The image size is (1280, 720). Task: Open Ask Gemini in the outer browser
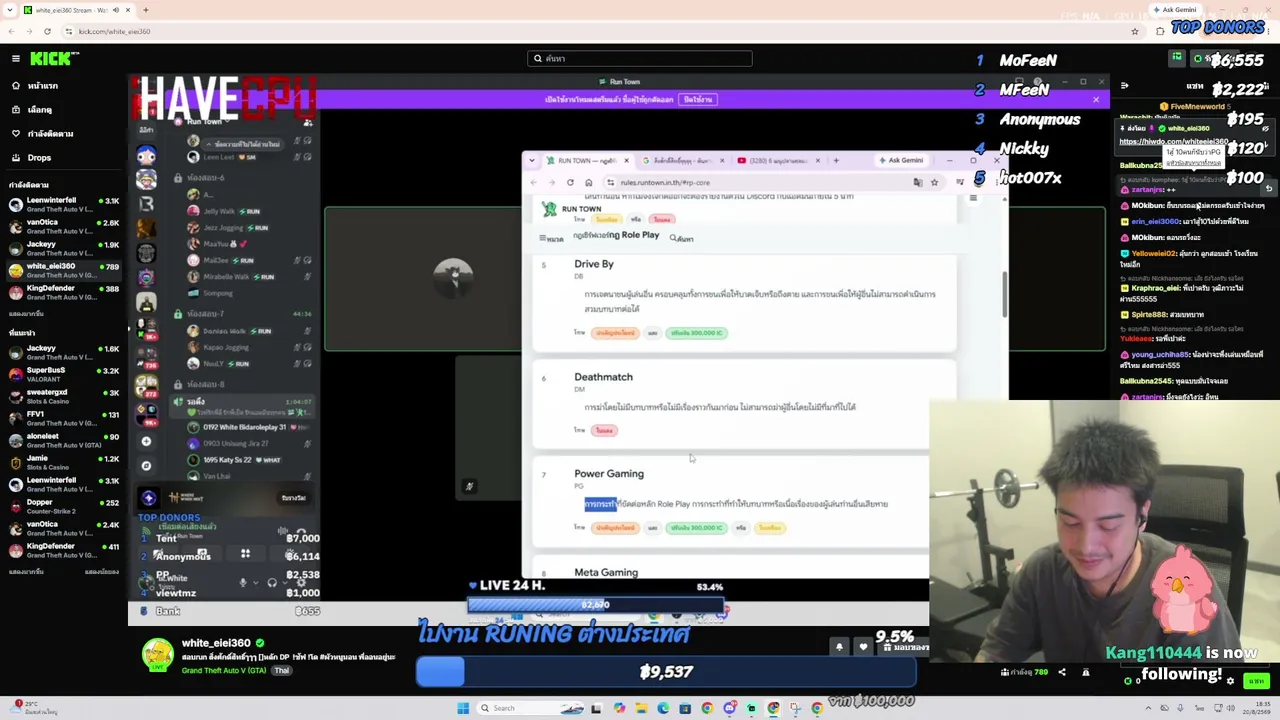point(1173,10)
